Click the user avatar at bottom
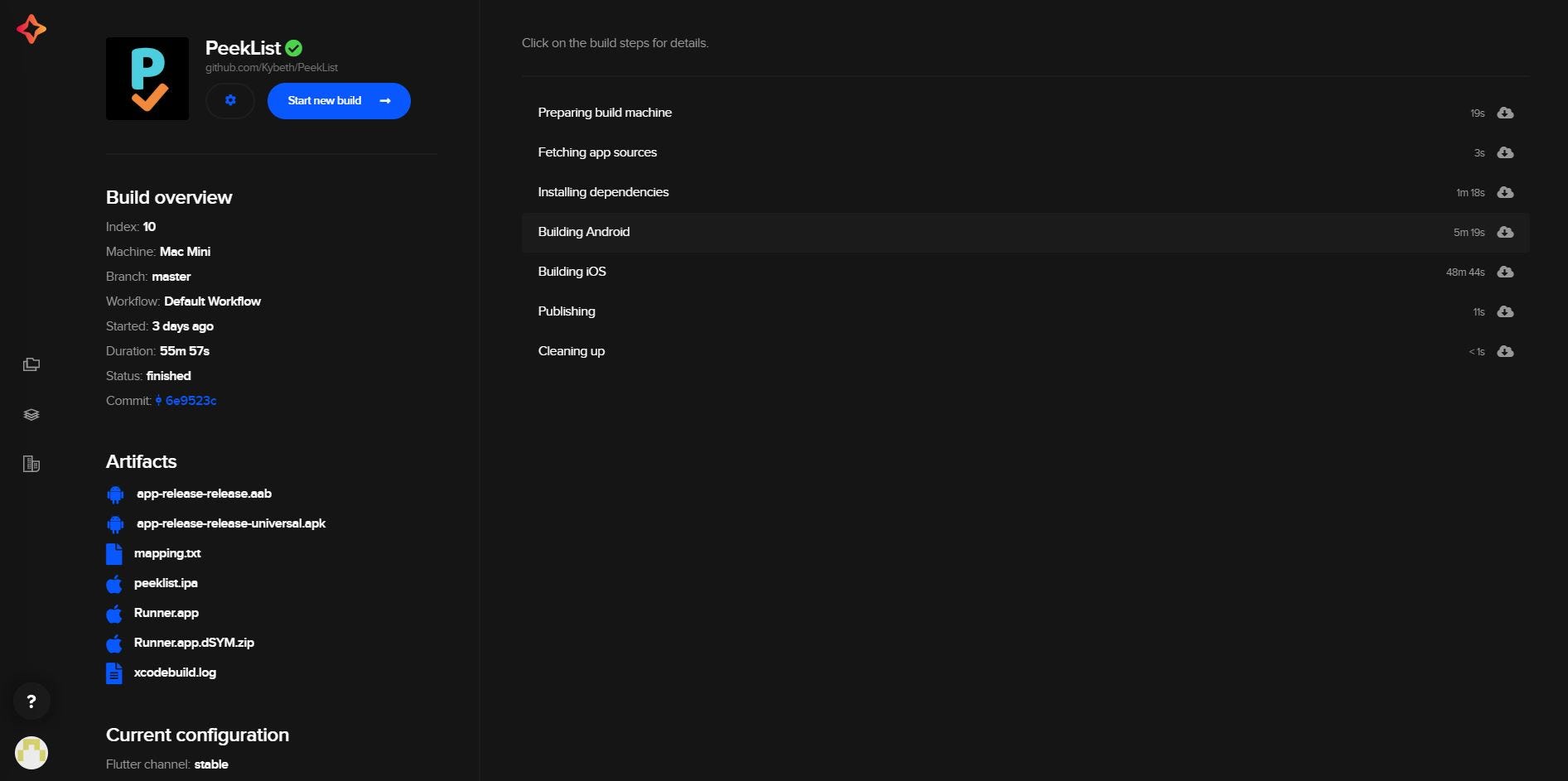Image resolution: width=1568 pixels, height=781 pixels. coord(31,753)
